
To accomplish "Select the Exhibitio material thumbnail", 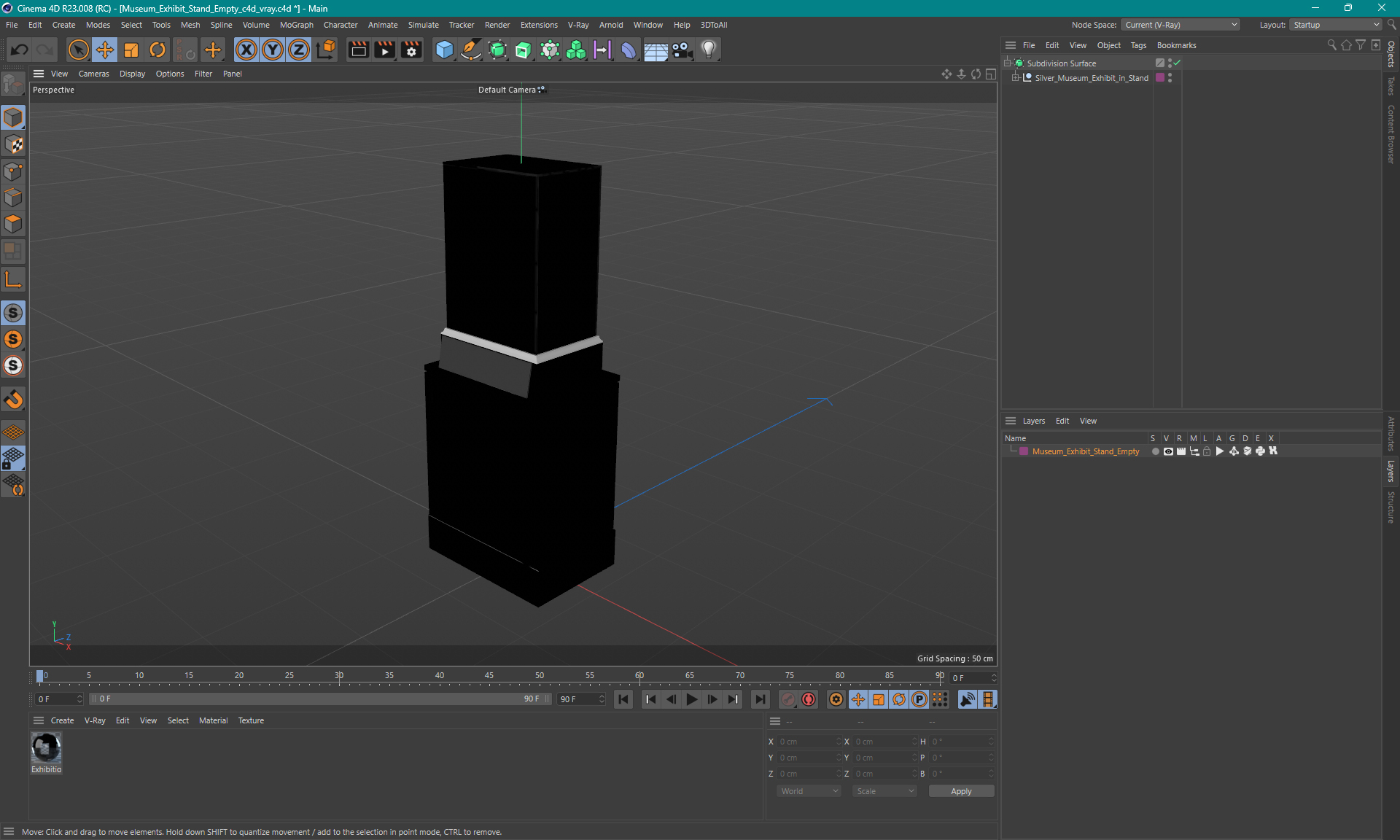I will [x=46, y=748].
